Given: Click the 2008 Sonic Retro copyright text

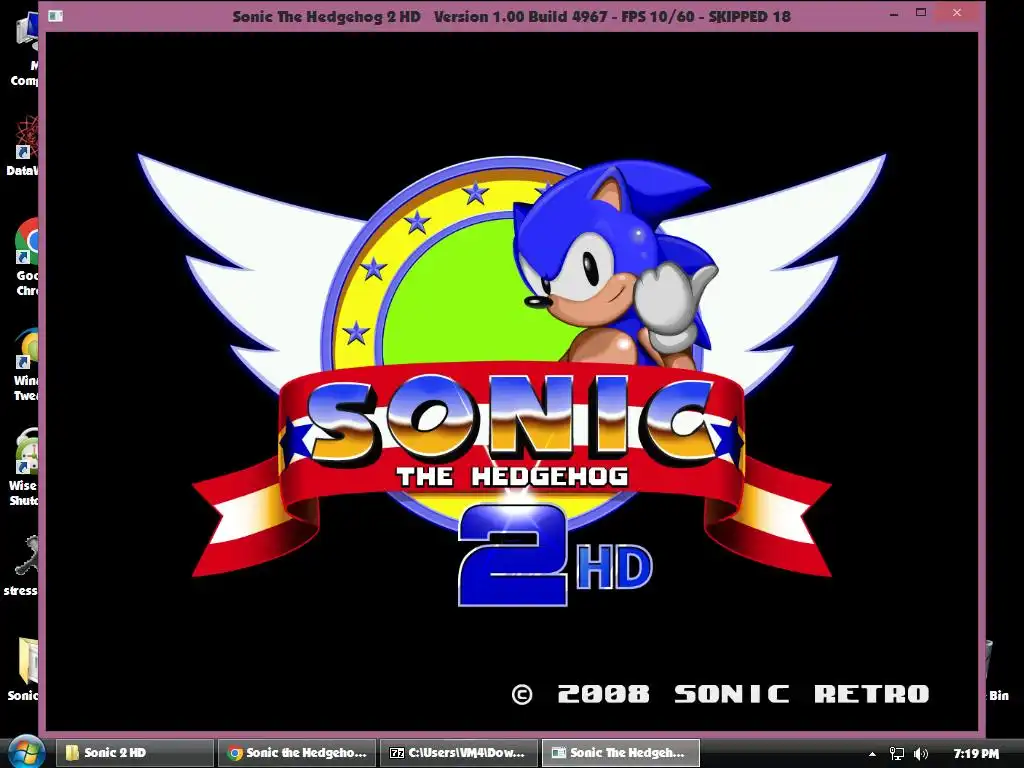Looking at the screenshot, I should (x=720, y=694).
